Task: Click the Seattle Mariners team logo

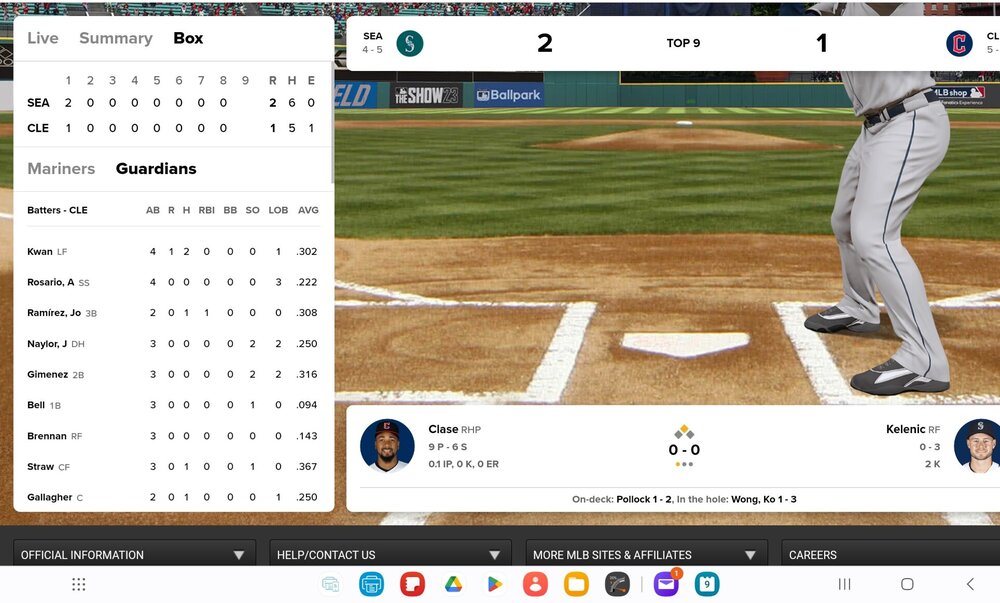Action: 409,43
